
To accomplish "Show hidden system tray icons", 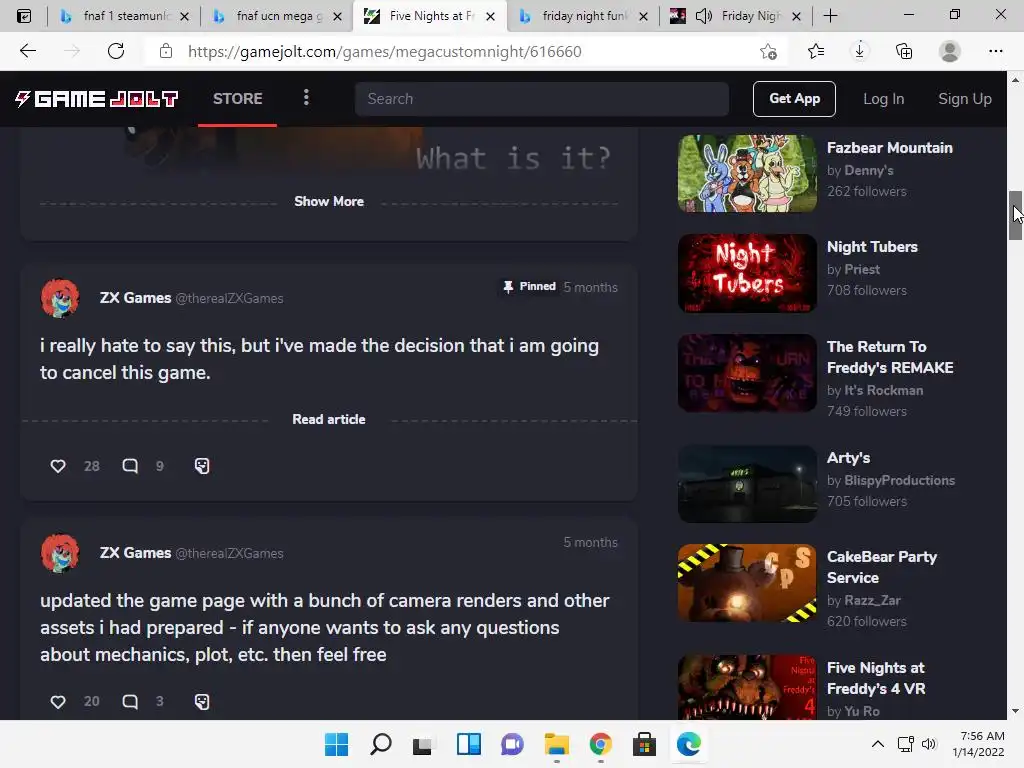I will 878,744.
